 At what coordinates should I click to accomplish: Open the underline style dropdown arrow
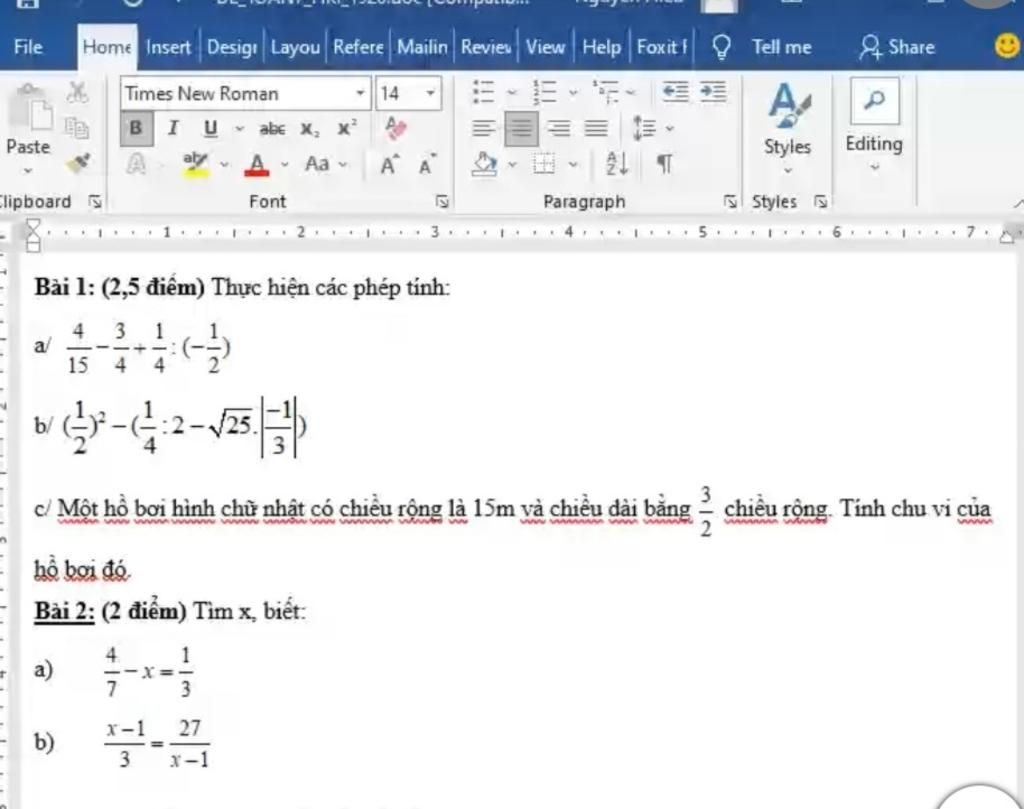click(239, 129)
